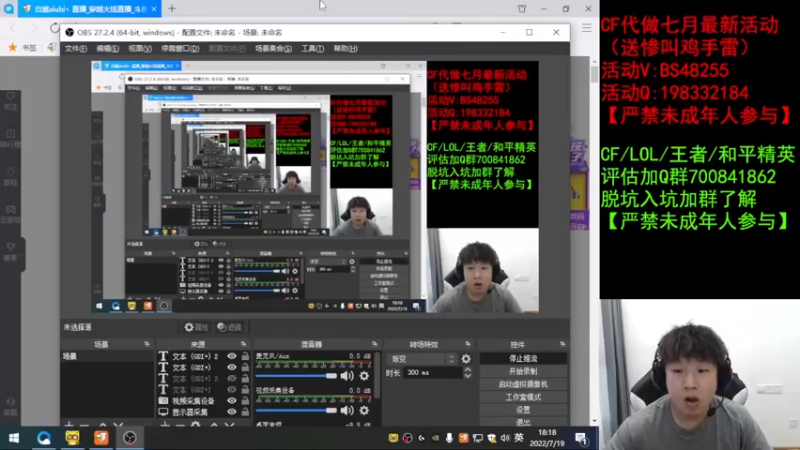
Task: Toggle lock on top 文本 (GDI+) 2 source
Action: 245,356
